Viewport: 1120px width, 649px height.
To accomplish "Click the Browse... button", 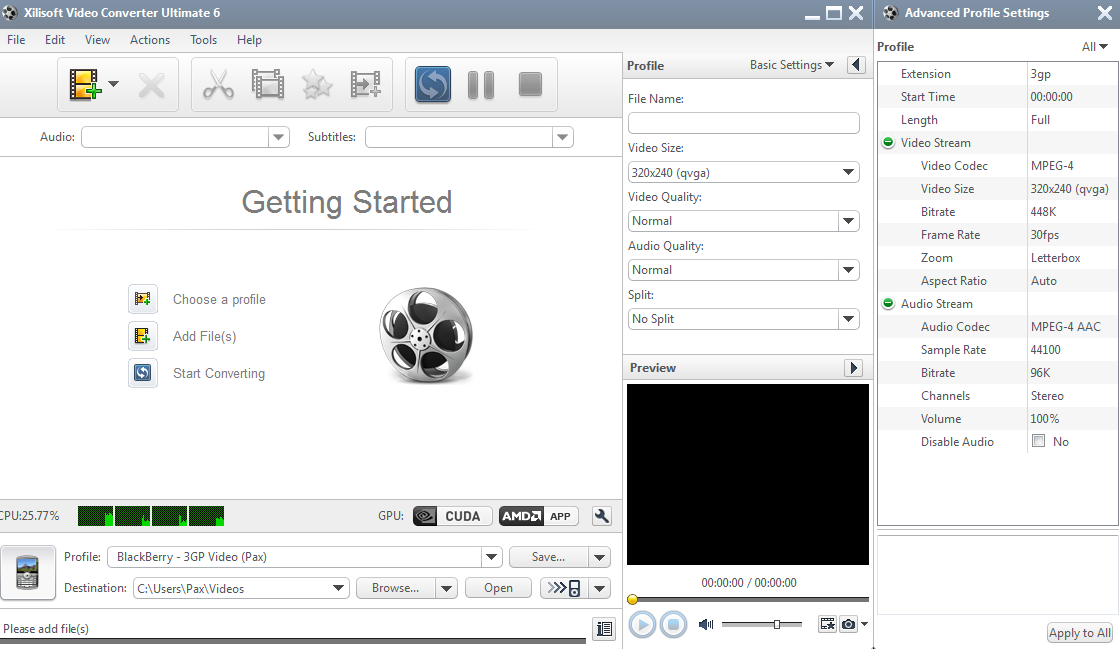I will (396, 588).
